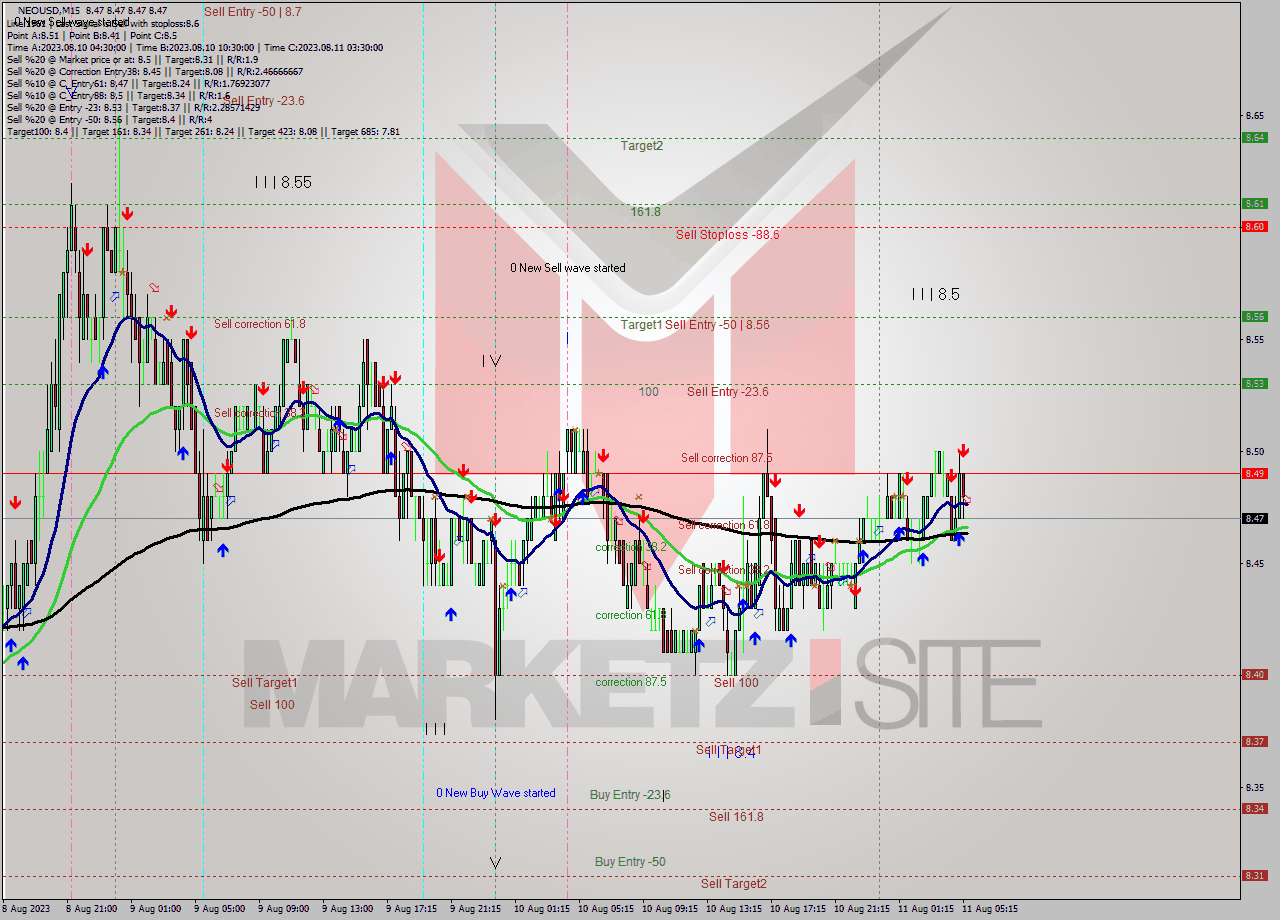Viewport: 1280px width, 920px height.
Task: Select the 8.40 red price tag
Action: (1255, 674)
